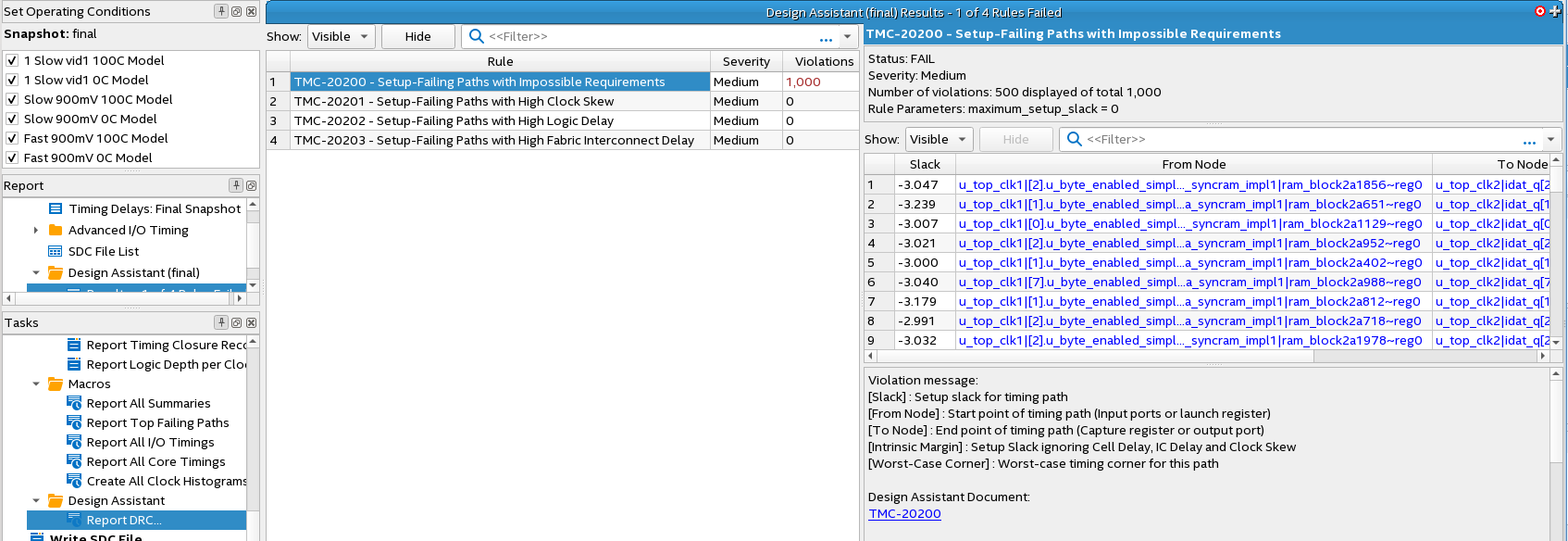Viewport: 1568px width, 541px height.
Task: Float the Report panel using its detach icon
Action: pos(251,185)
